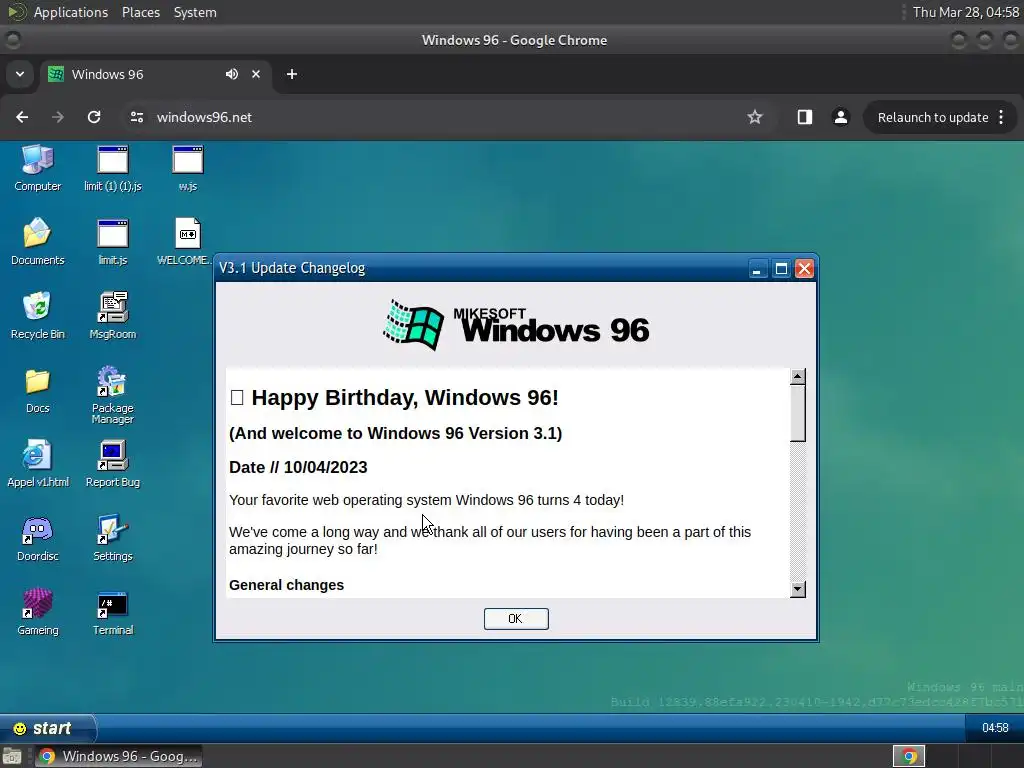
Task: Go back in Chrome
Action: (x=22, y=117)
